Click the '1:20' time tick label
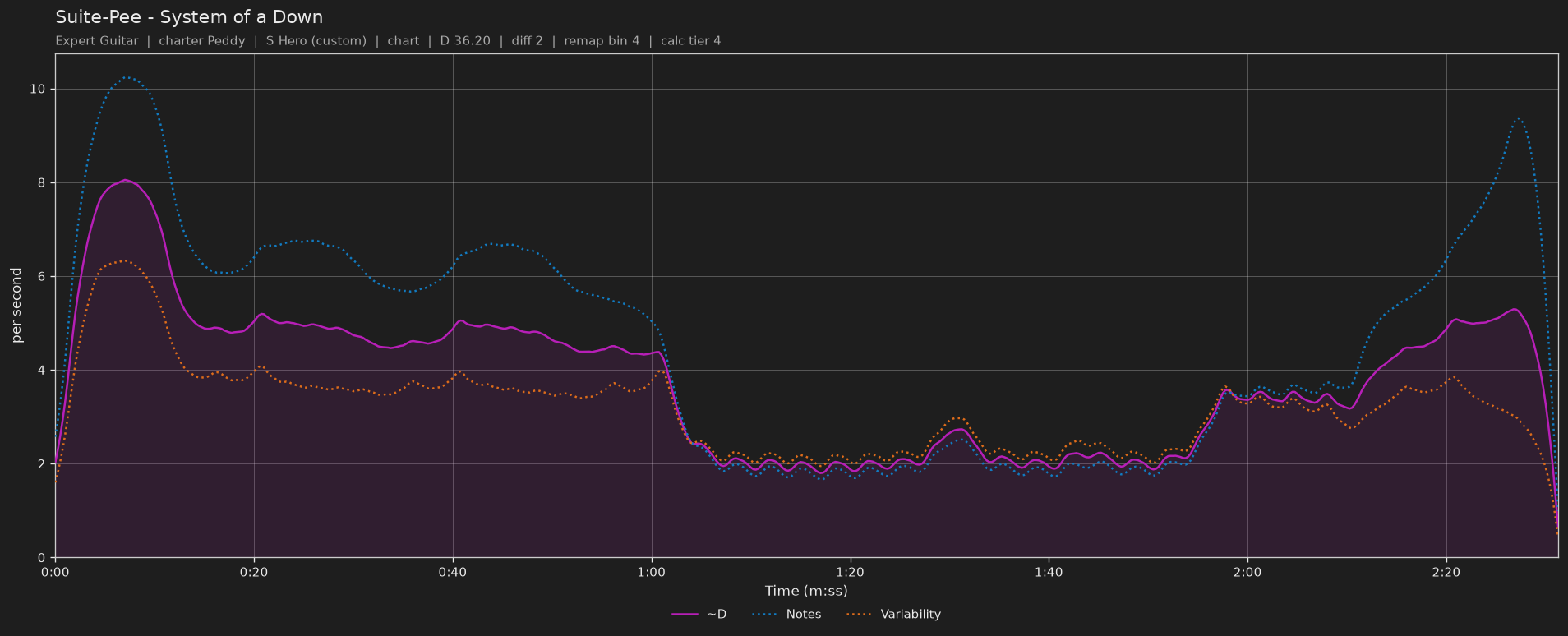Screen dimensions: 1568x636 [x=850, y=572]
